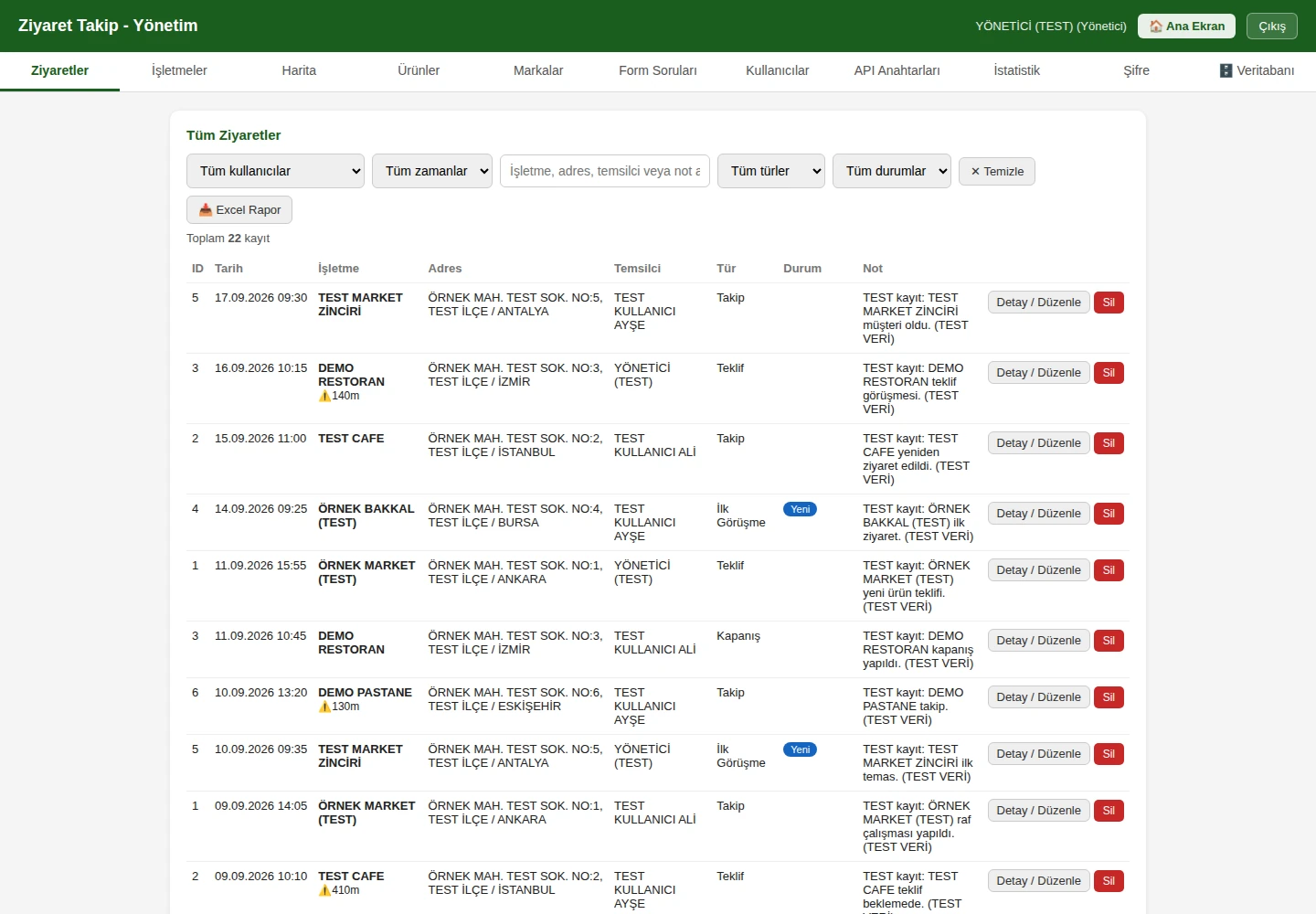Open the Şifre tab
The image size is (1316, 914).
pos(1137,70)
